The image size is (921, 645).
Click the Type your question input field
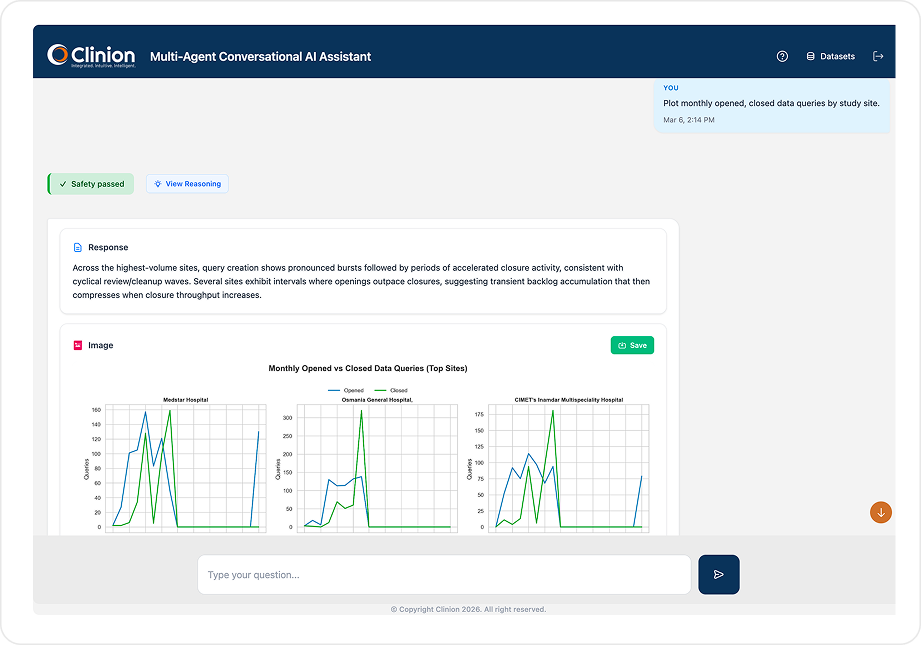[x=443, y=574]
